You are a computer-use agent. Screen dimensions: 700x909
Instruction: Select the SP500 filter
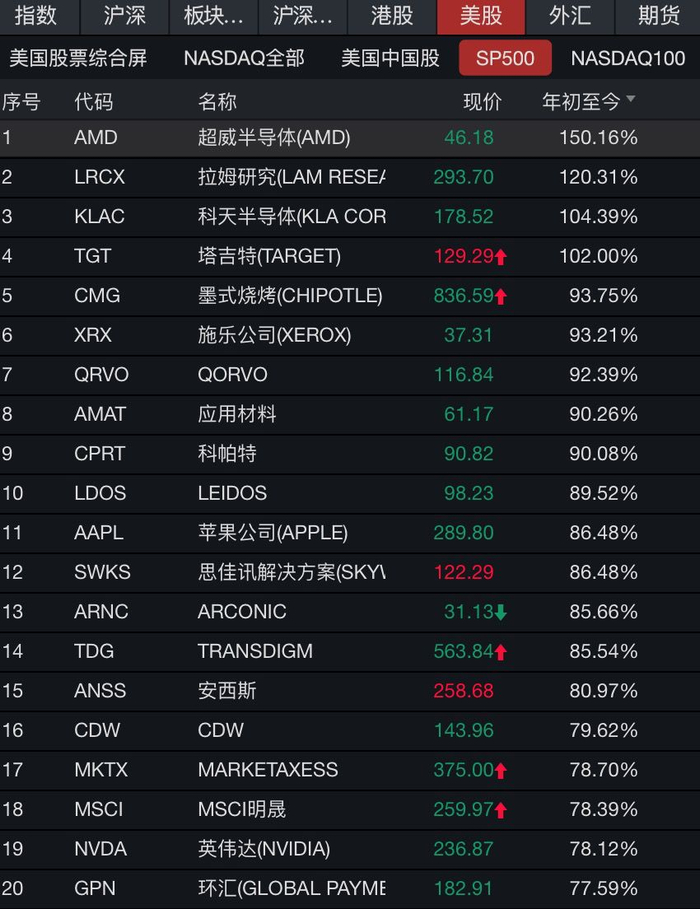pyautogui.click(x=505, y=58)
